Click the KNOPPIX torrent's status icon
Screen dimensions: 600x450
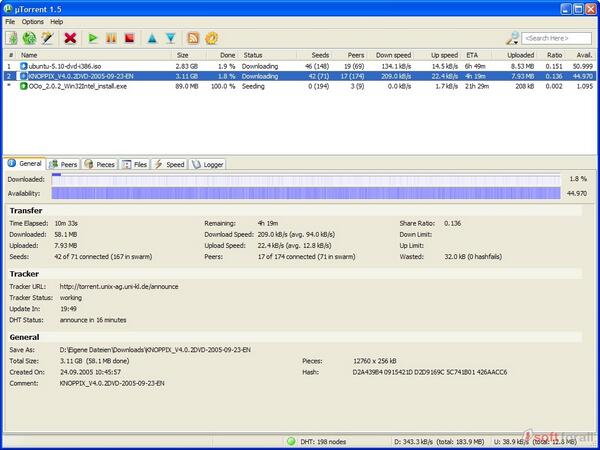click(24, 76)
